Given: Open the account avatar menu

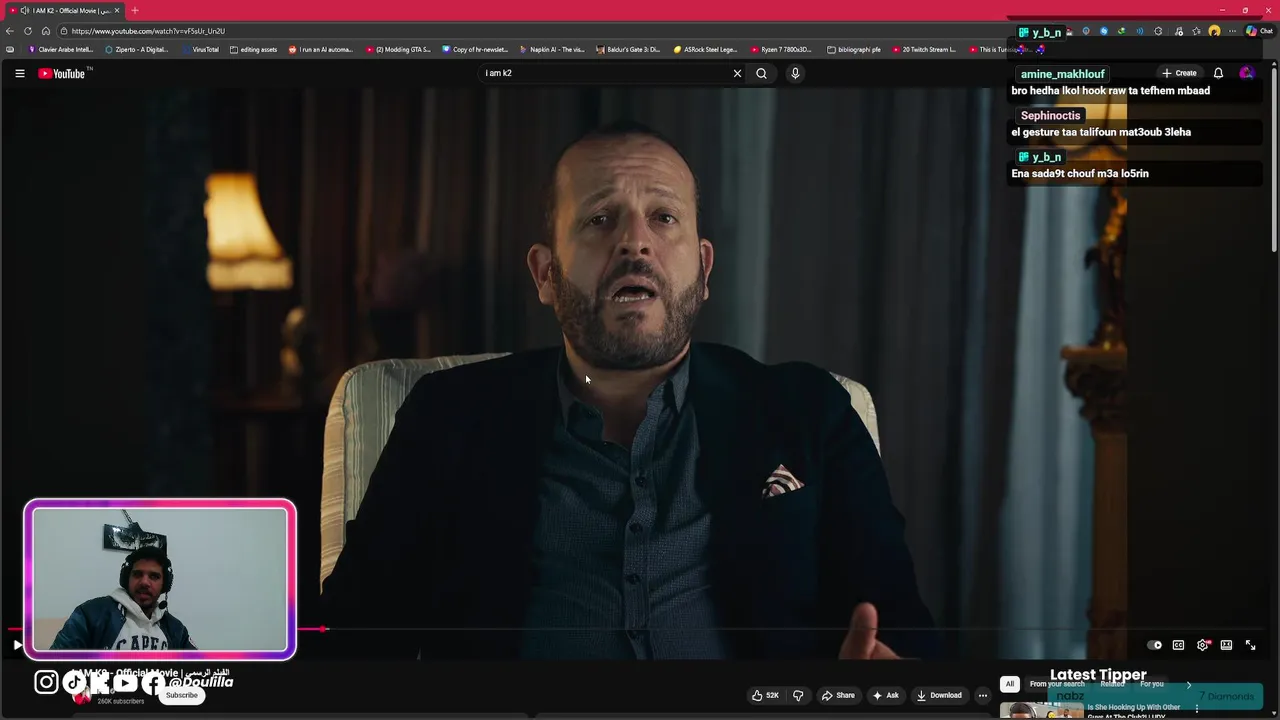Looking at the screenshot, I should pos(1246,73).
